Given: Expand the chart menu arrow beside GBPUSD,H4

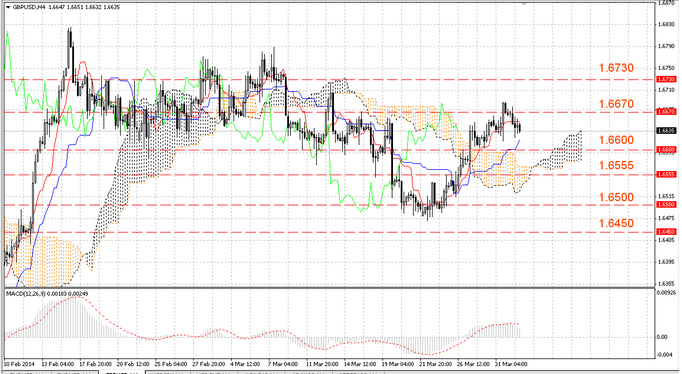Looking at the screenshot, I should 8,7.
